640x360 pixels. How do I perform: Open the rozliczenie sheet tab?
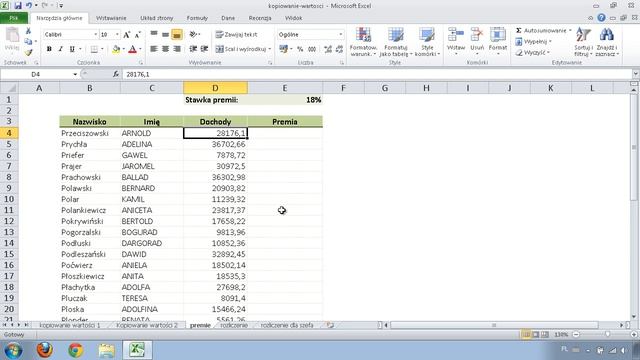point(234,325)
